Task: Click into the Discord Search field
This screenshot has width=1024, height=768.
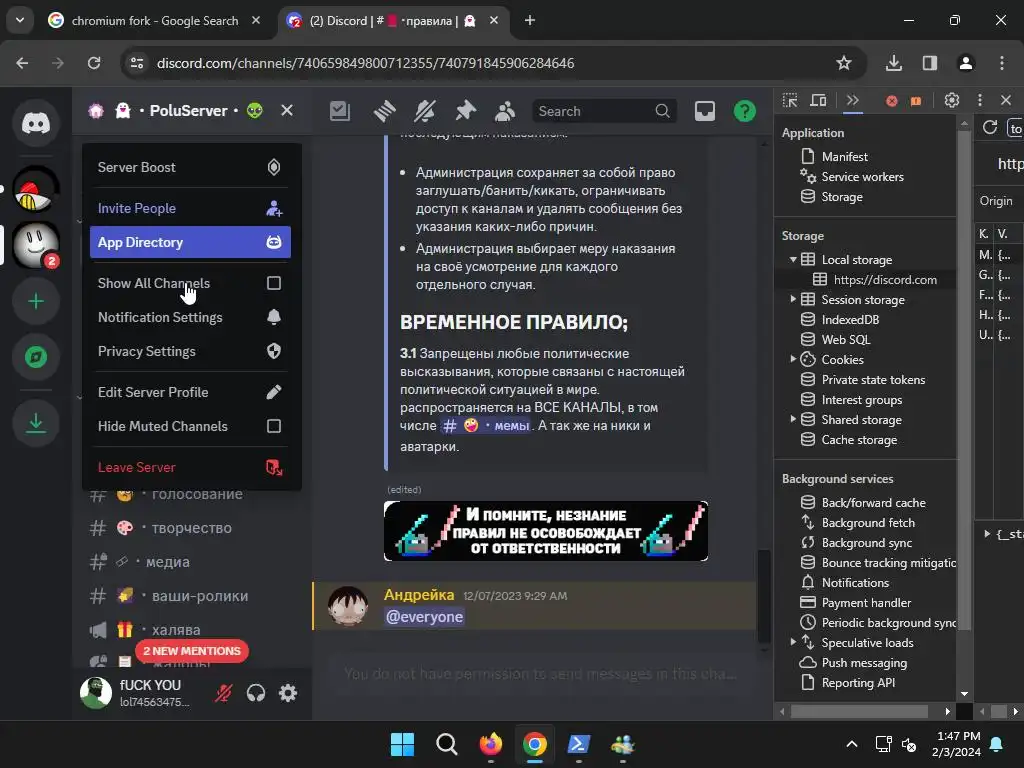Action: click(604, 111)
